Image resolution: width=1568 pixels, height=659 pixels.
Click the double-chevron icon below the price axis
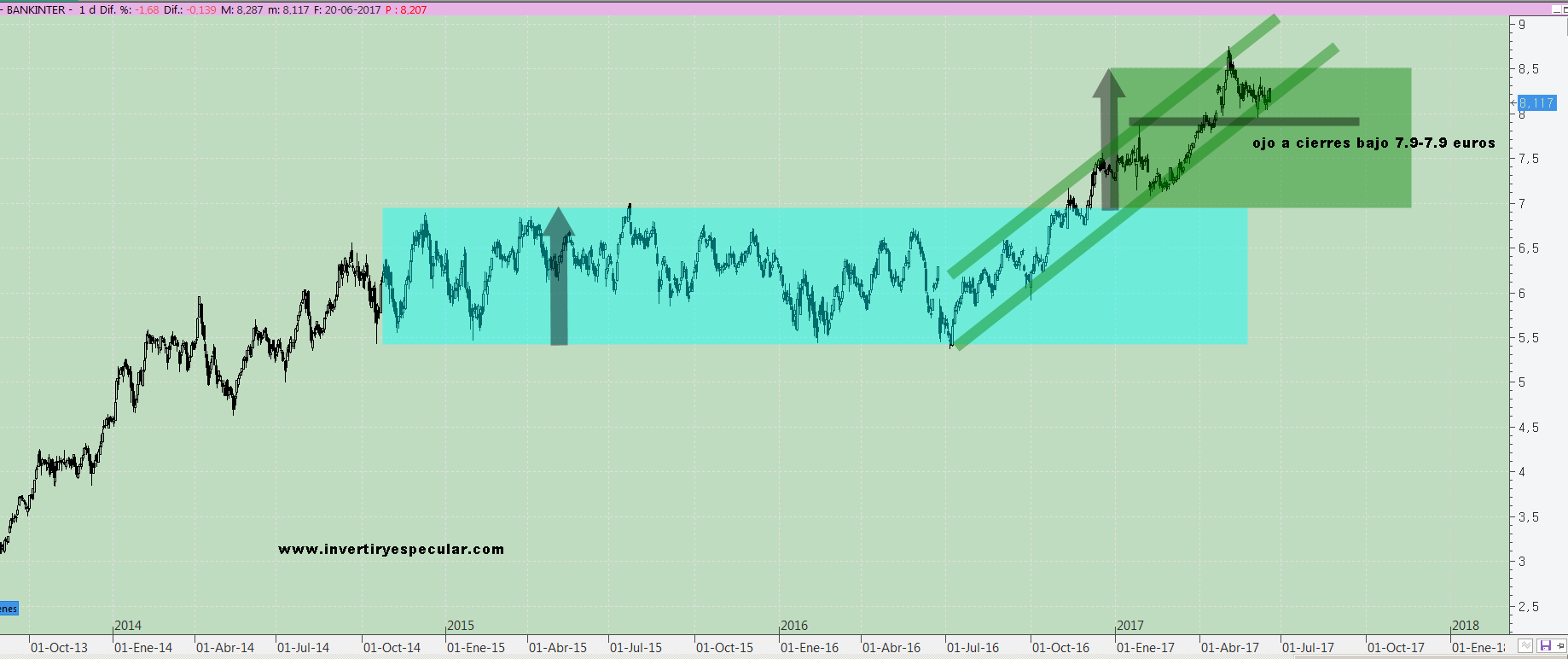(x=1525, y=645)
